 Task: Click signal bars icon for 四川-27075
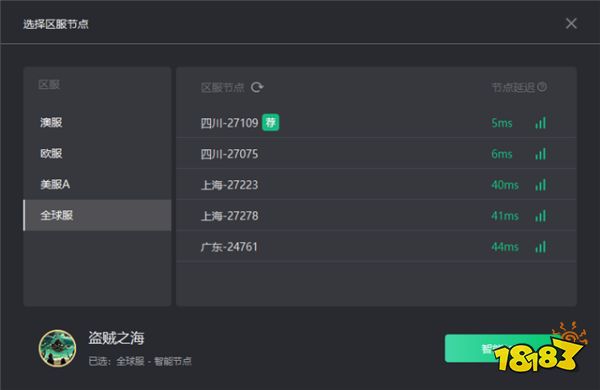[541, 154]
